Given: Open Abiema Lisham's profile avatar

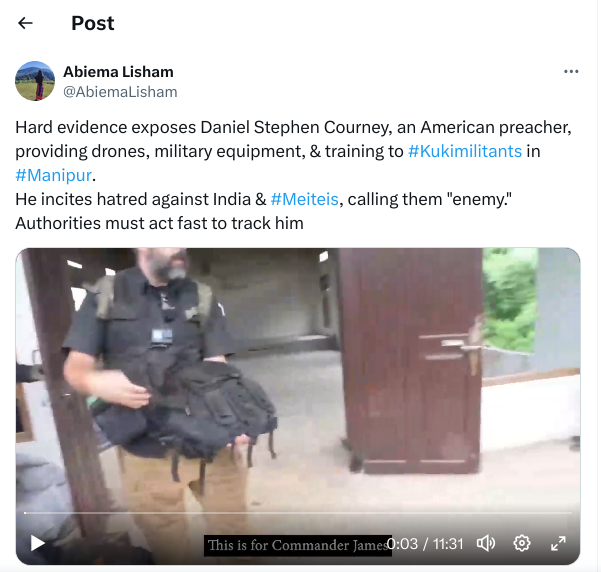Looking at the screenshot, I should [35, 81].
